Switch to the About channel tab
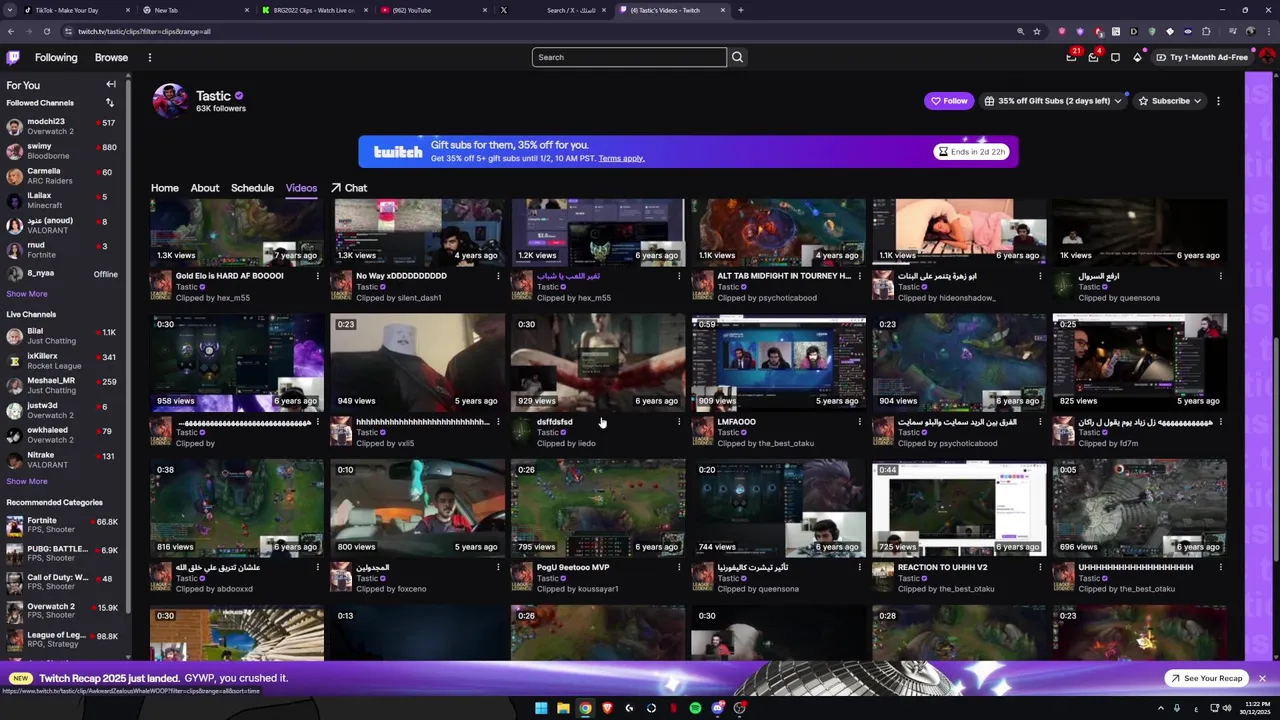The image size is (1280, 720). (205, 188)
